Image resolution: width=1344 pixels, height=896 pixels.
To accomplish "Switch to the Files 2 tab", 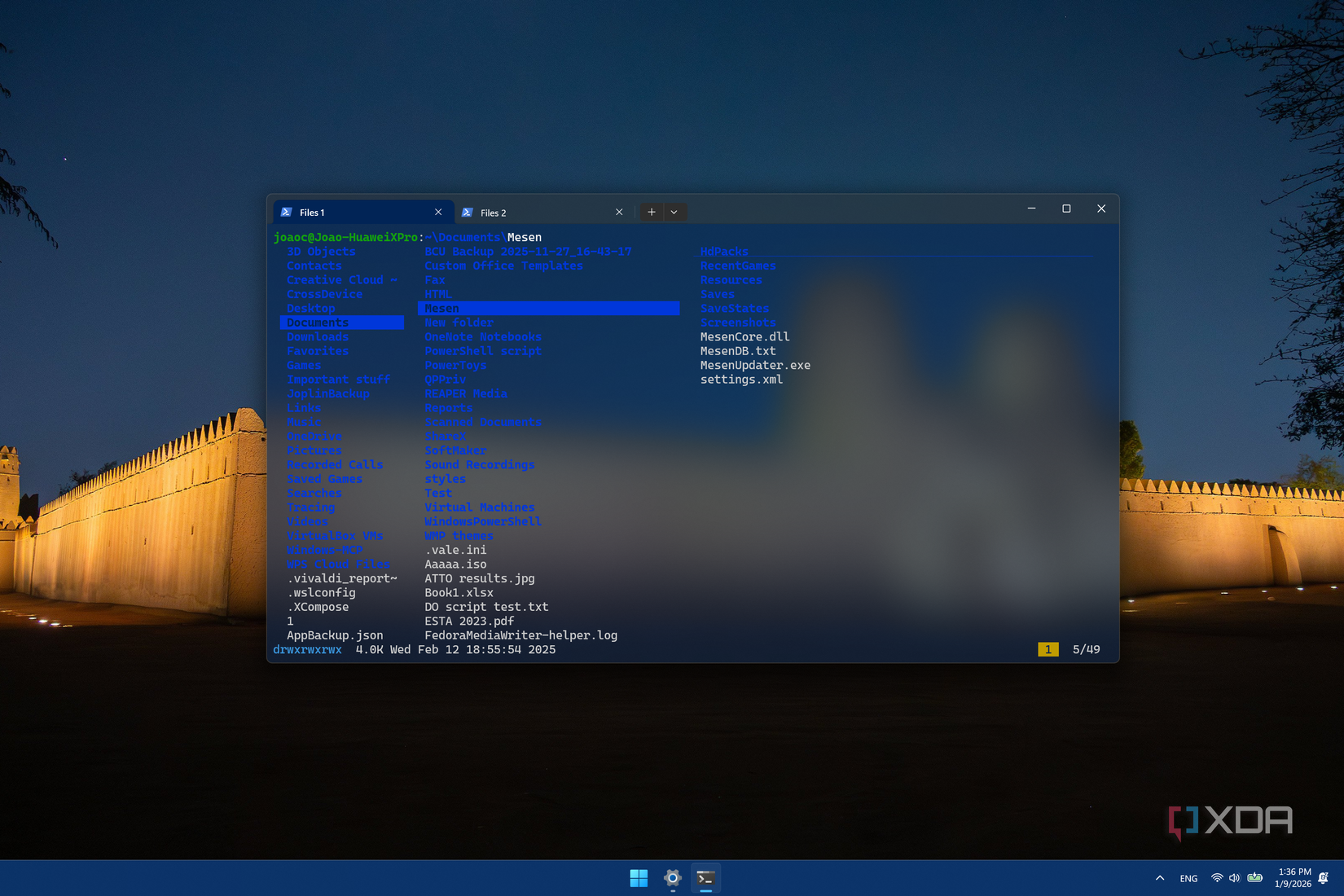I will (493, 212).
